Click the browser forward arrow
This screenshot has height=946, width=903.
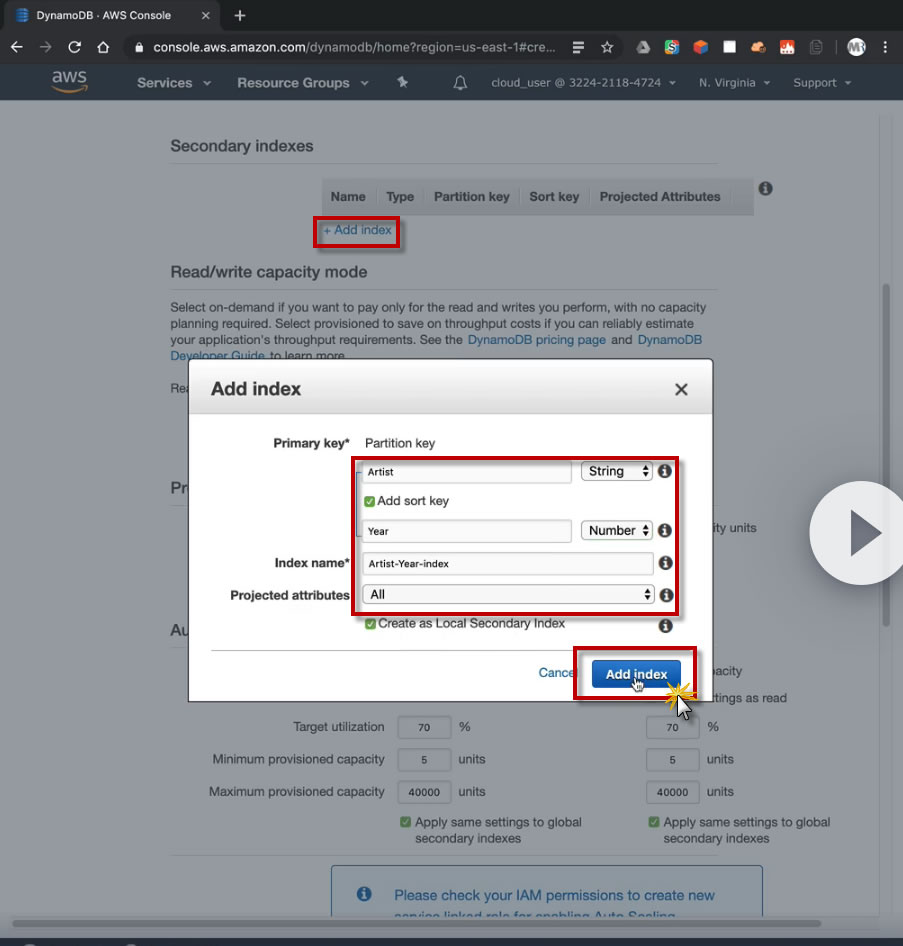point(46,47)
